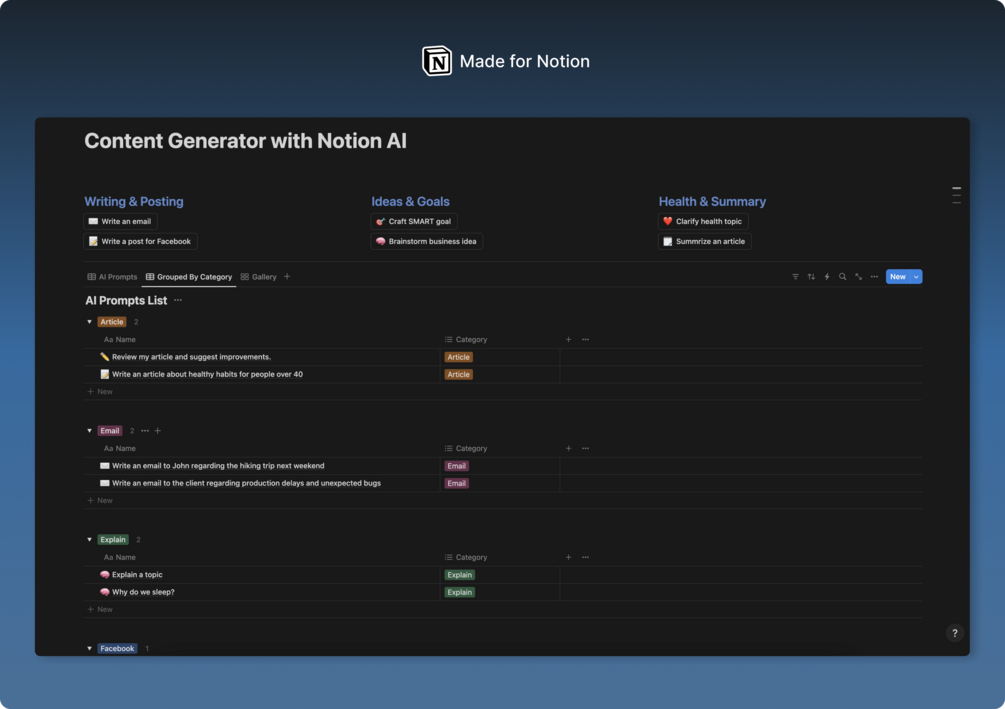1005x709 pixels.
Task: Click the database search magnifier icon
Action: [843, 277]
